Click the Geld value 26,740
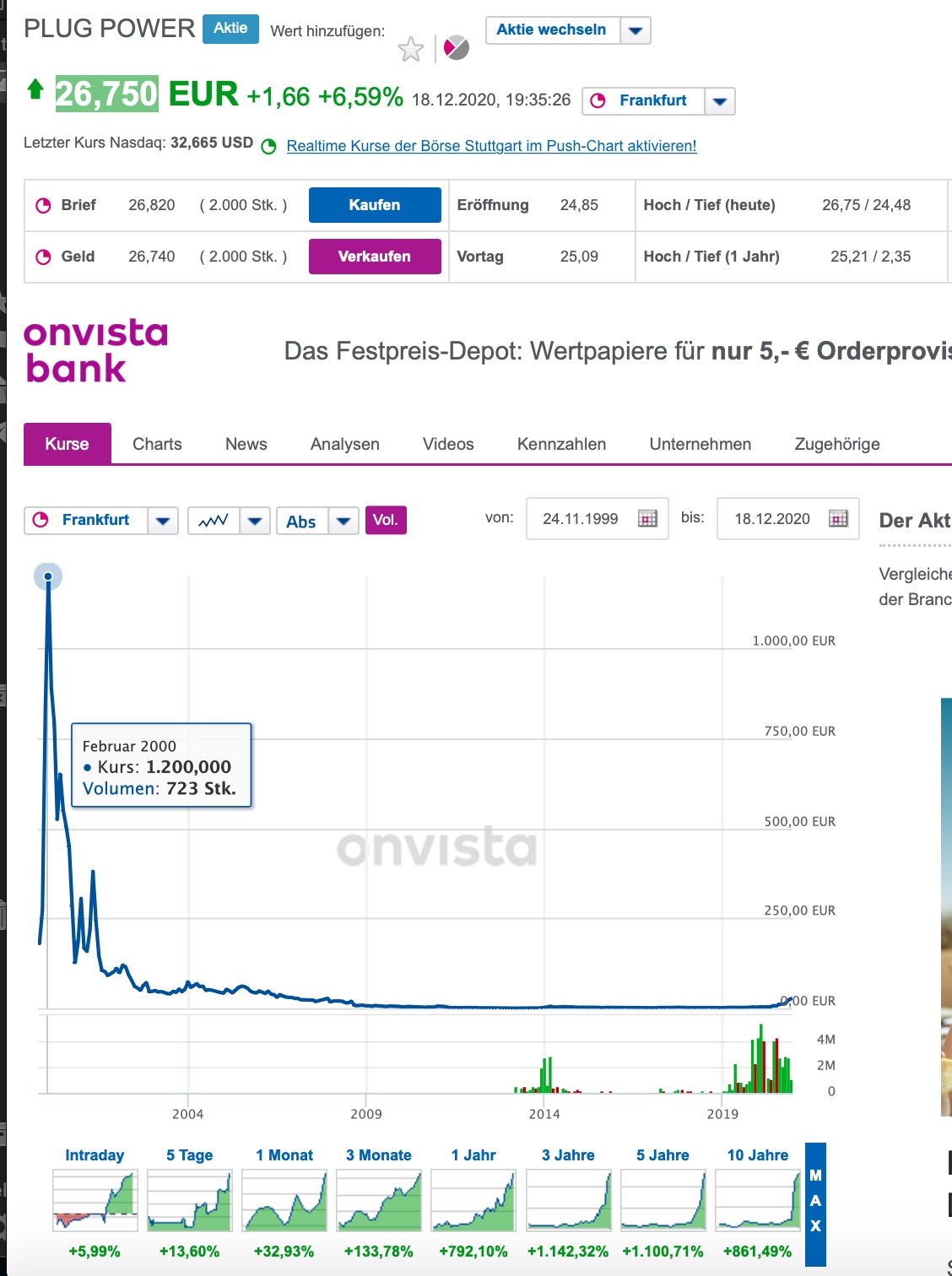Viewport: 952px width, 1276px height. (152, 257)
